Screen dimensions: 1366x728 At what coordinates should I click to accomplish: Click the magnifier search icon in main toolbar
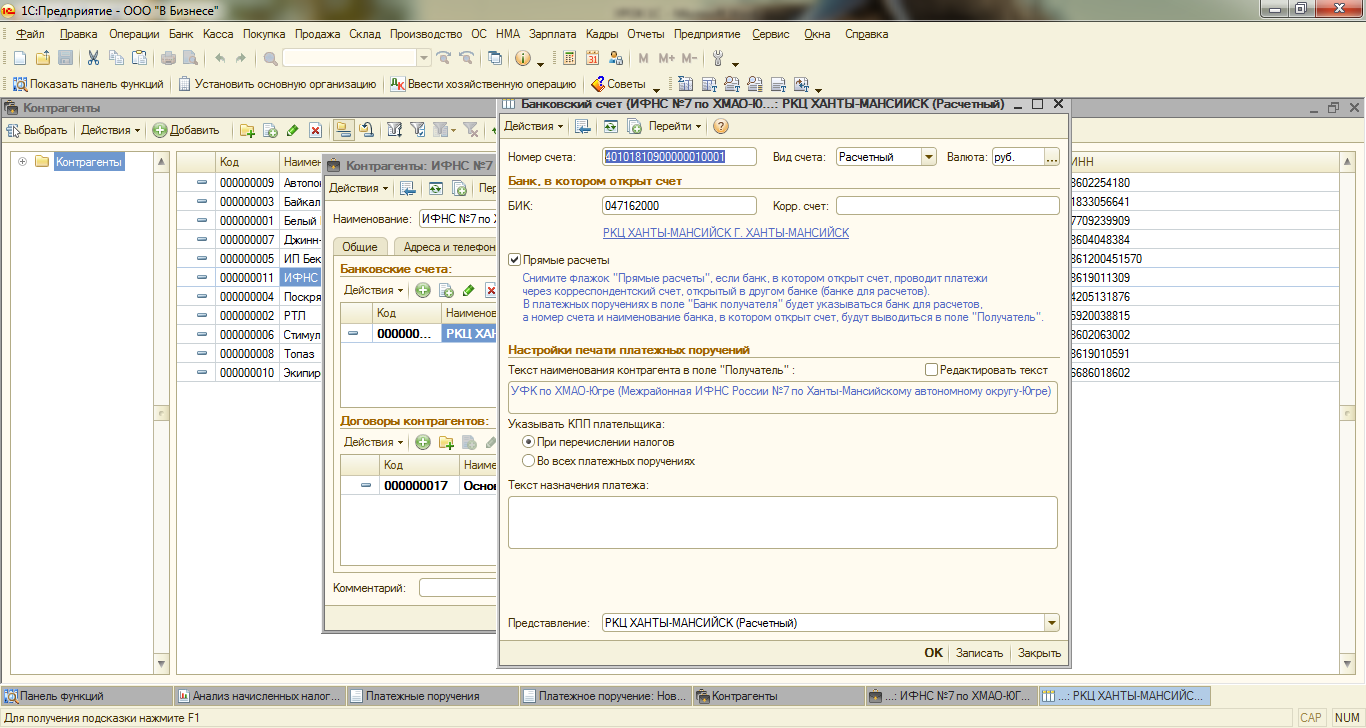(270, 58)
